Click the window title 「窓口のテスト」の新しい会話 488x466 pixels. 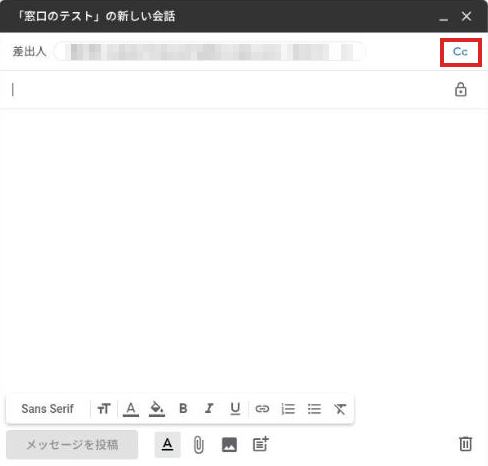click(96, 16)
